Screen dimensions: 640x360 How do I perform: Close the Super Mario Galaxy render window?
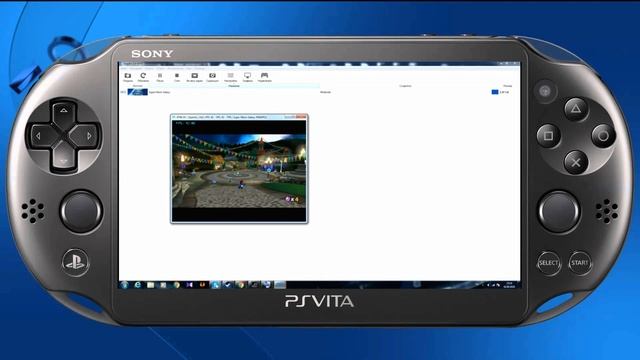302,117
